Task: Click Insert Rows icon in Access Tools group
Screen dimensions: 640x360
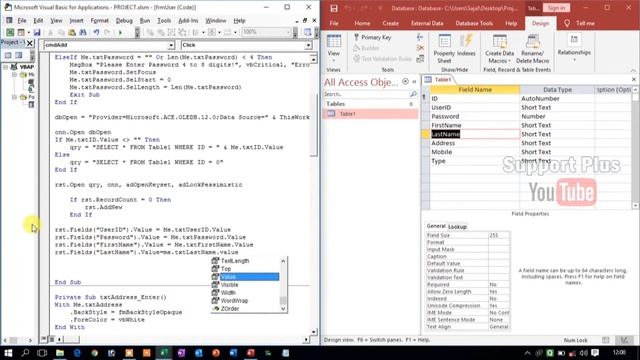Action: [420, 37]
